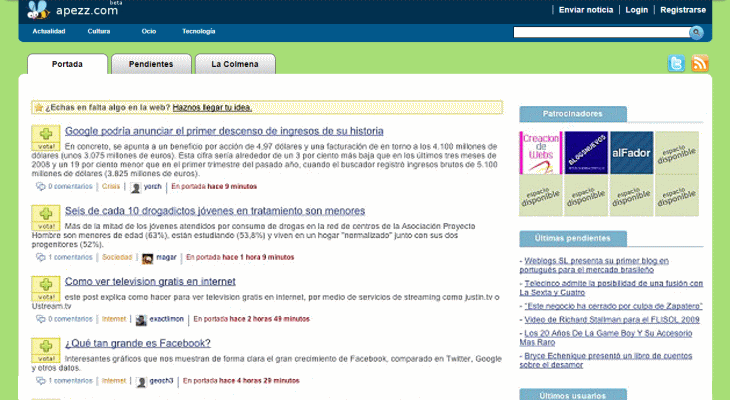730x400 pixels.
Task: Open the Tecnología menu category
Action: tap(199, 31)
